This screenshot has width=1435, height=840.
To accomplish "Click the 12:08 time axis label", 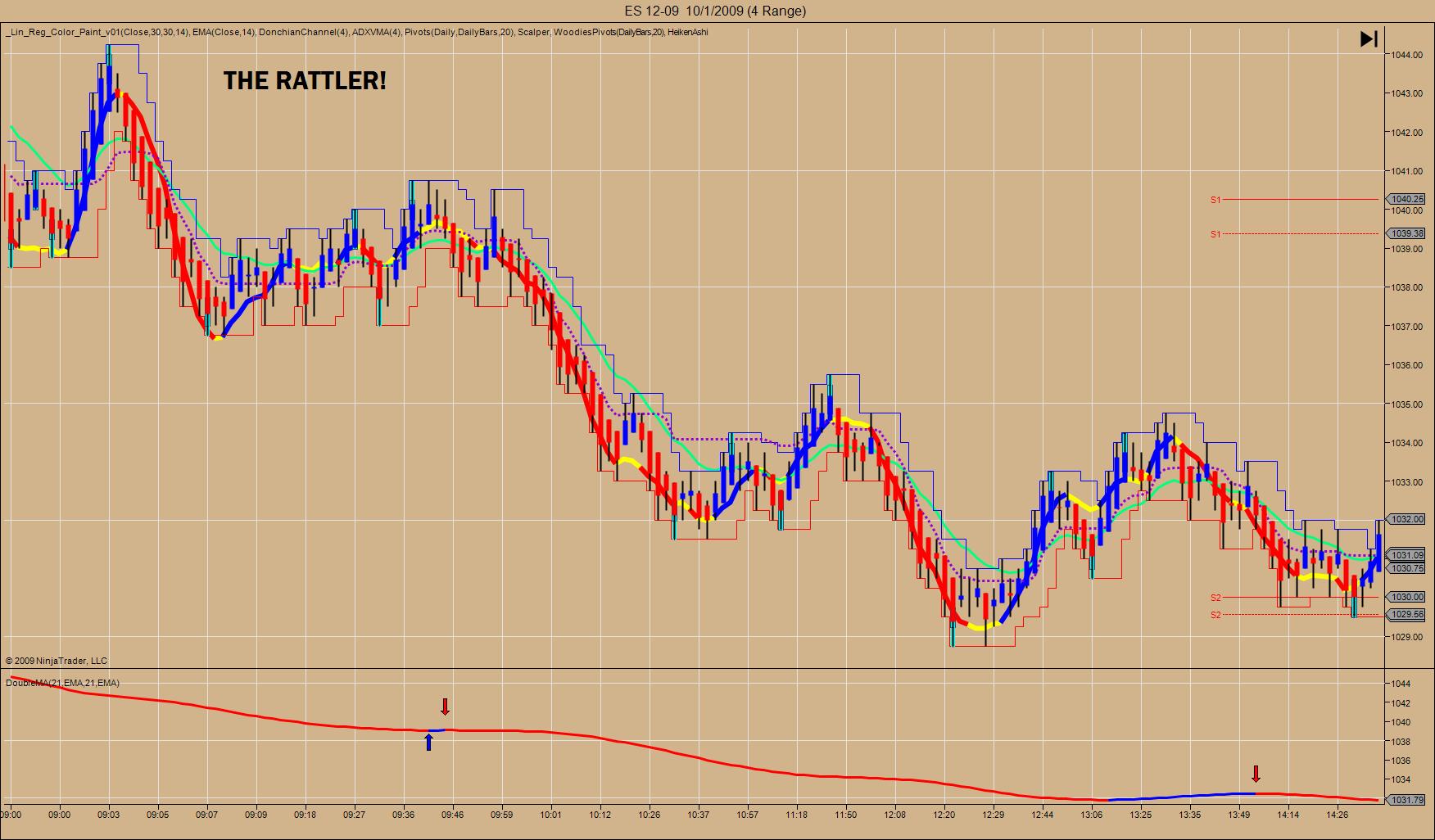I will pos(895,815).
